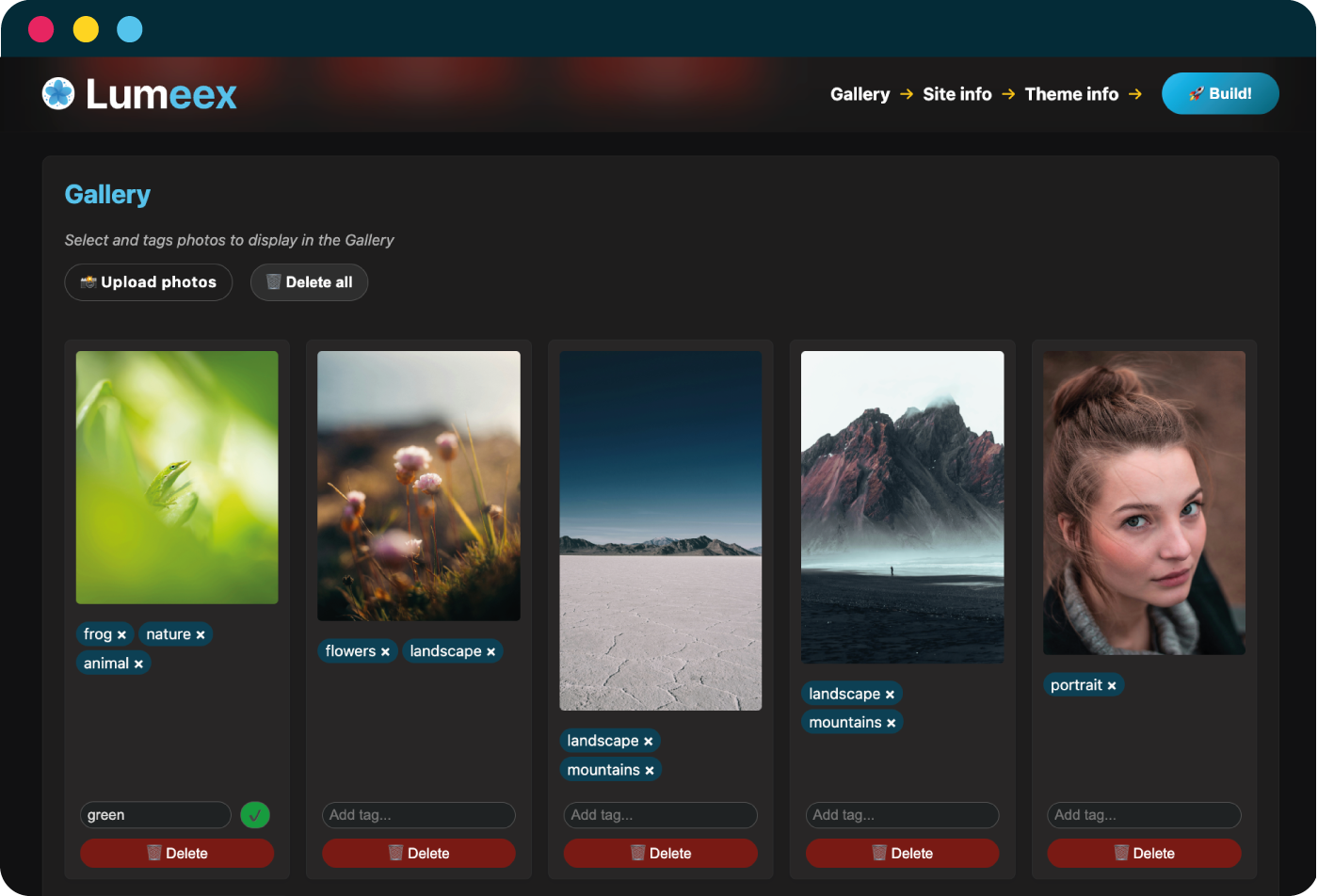Click the Lumeex flower logo icon
This screenshot has height=896, width=1318.
58,93
